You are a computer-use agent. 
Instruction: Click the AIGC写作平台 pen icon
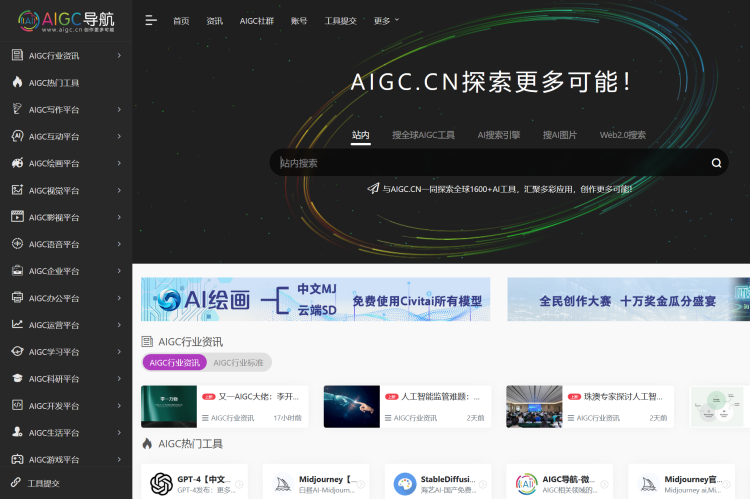click(17, 109)
